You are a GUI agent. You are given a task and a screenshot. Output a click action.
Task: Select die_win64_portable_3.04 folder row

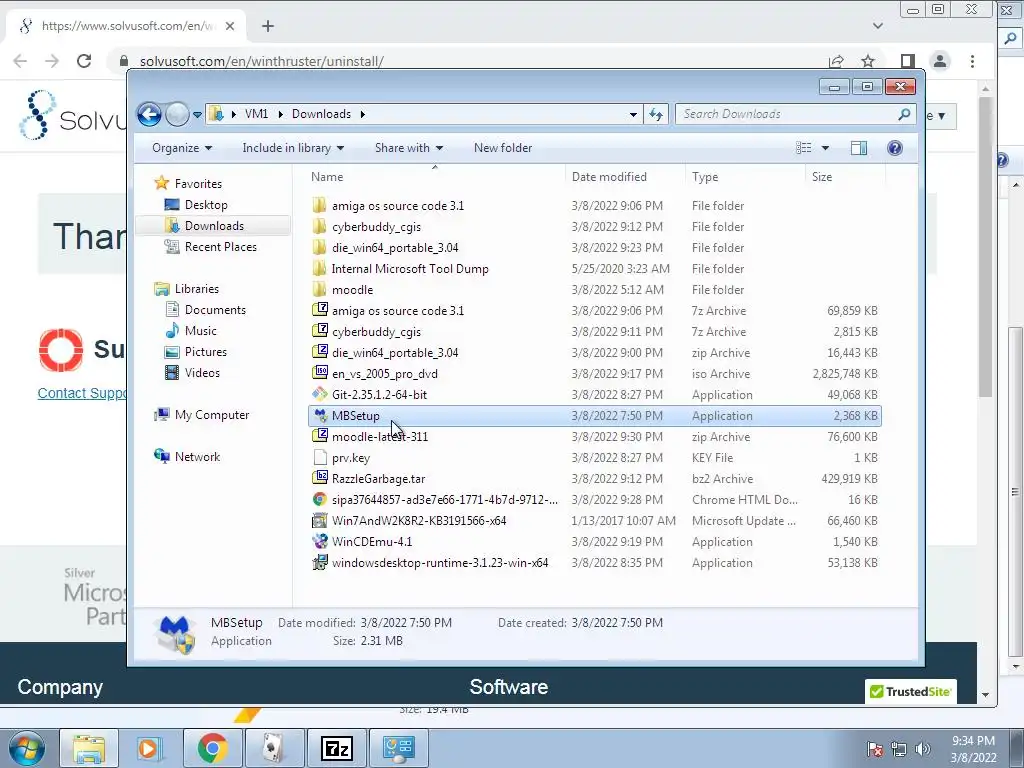[594, 248]
